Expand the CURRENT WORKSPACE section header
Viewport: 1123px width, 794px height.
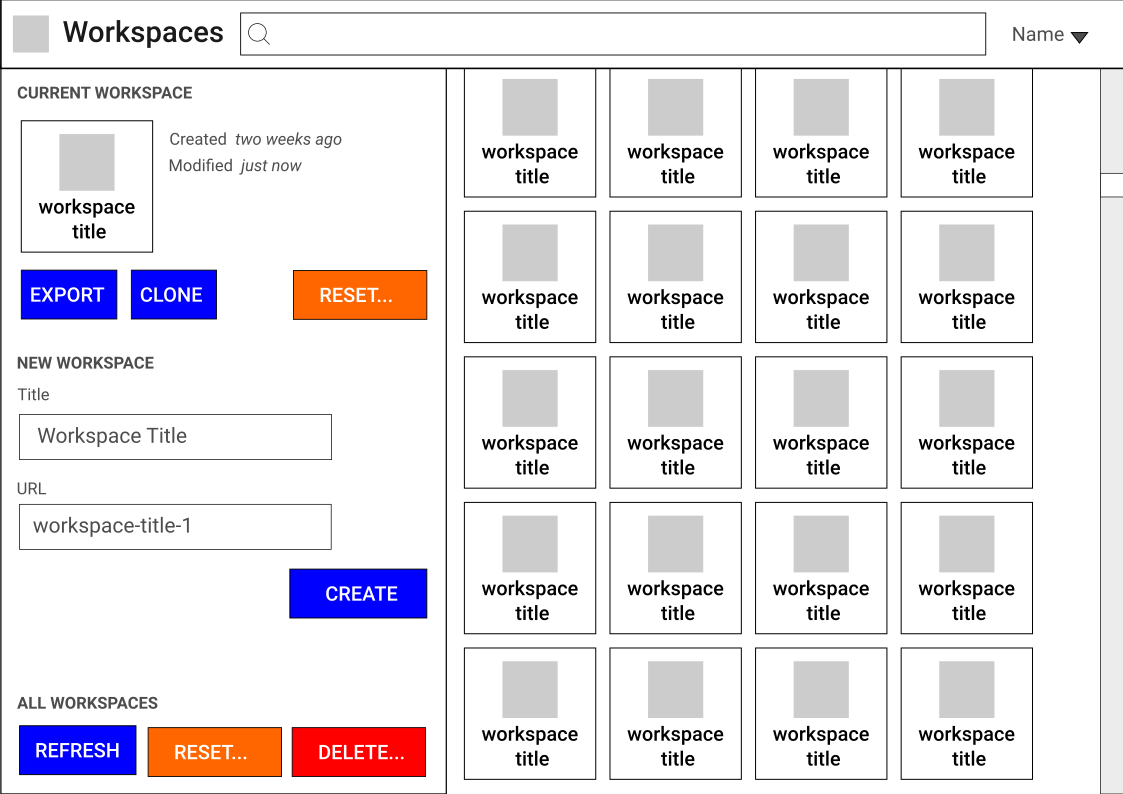coord(106,92)
